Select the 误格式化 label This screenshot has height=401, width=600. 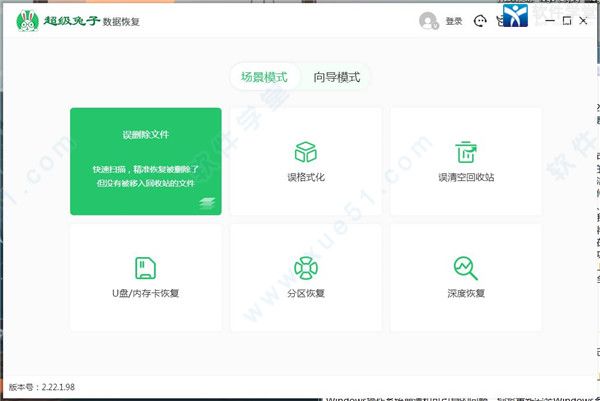pos(306,177)
